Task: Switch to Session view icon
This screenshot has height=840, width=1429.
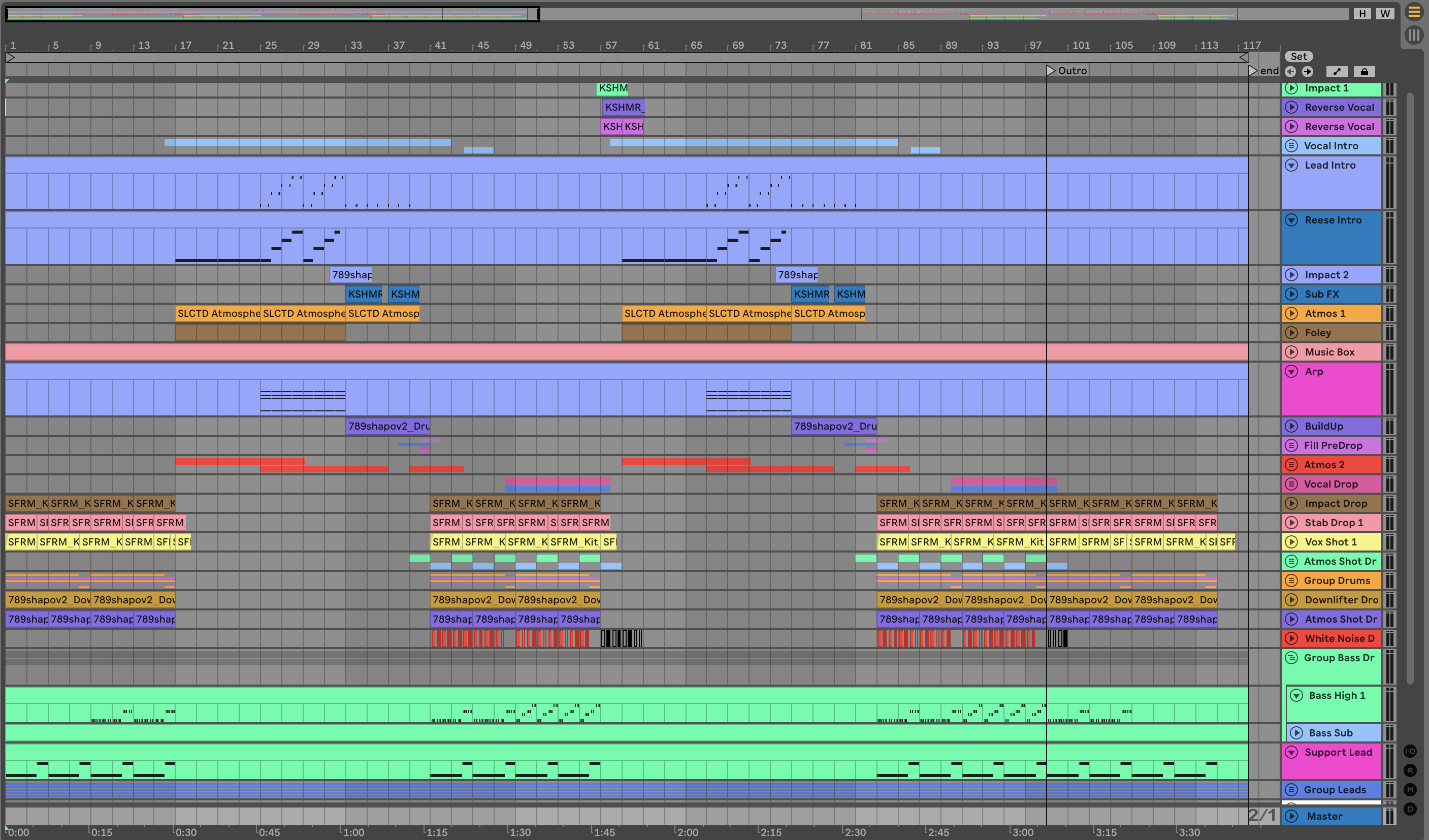Action: tap(1414, 35)
